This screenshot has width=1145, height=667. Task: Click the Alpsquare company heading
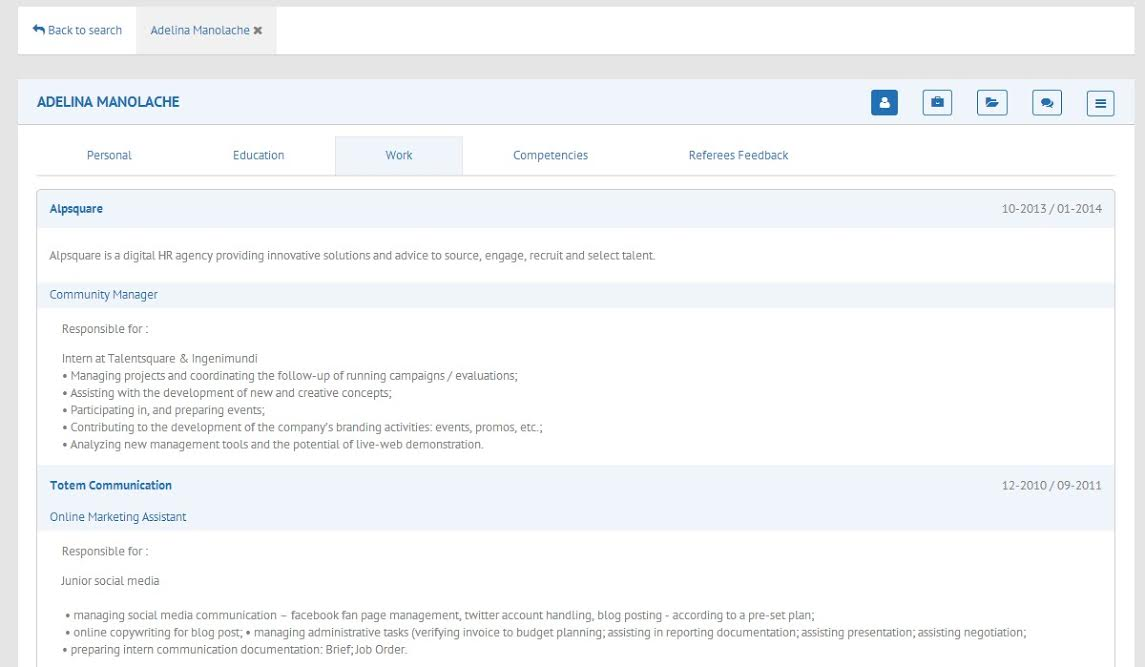coord(76,209)
